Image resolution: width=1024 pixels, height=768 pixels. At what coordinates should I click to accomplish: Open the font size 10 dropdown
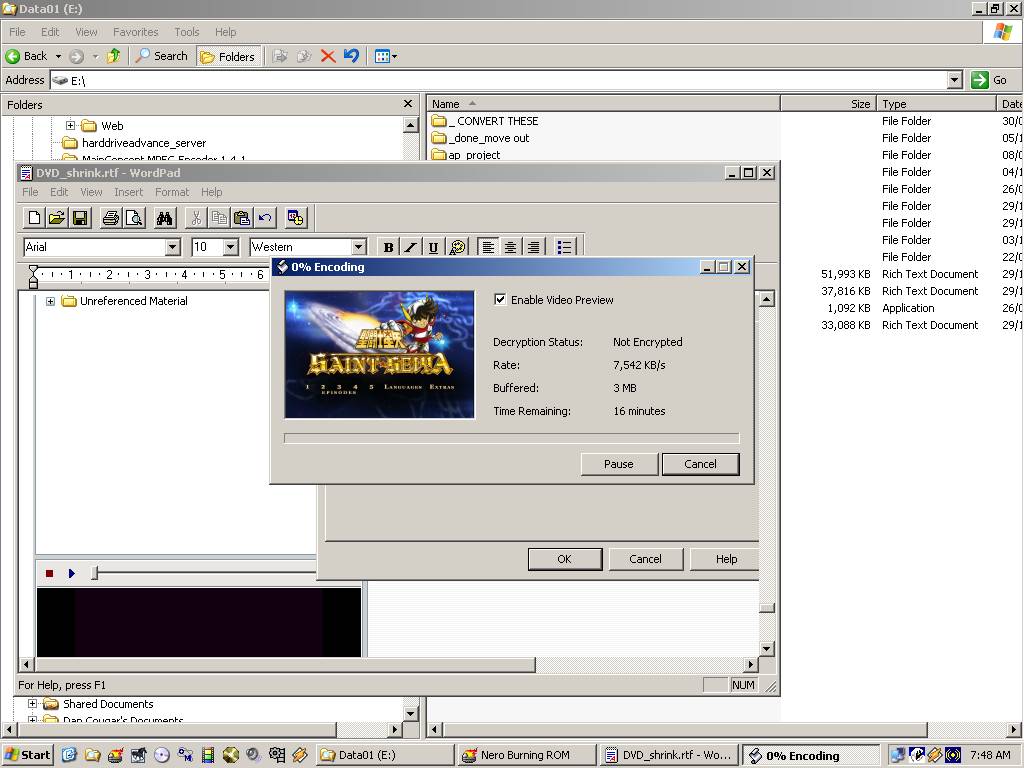pyautogui.click(x=231, y=247)
